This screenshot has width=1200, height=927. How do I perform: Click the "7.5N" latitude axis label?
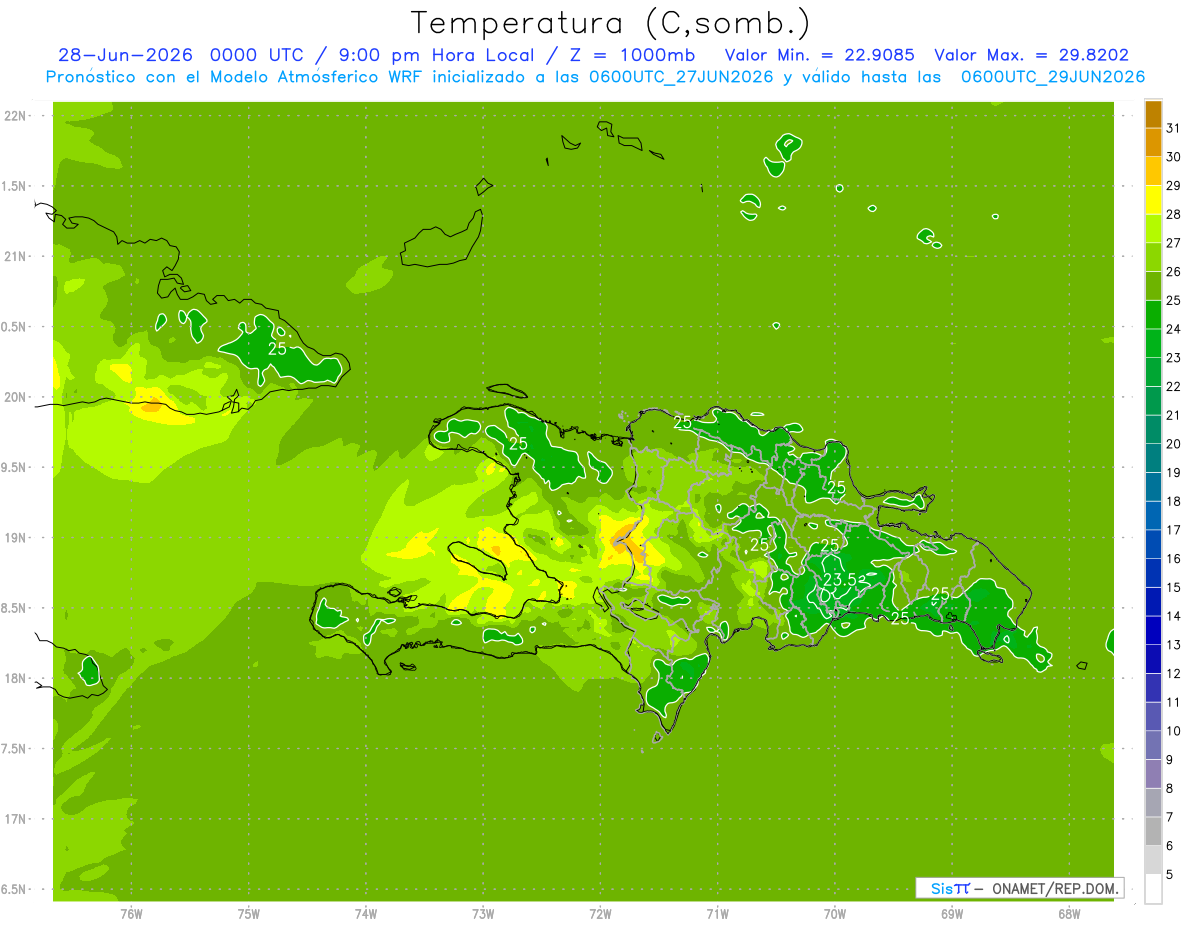coord(14,749)
